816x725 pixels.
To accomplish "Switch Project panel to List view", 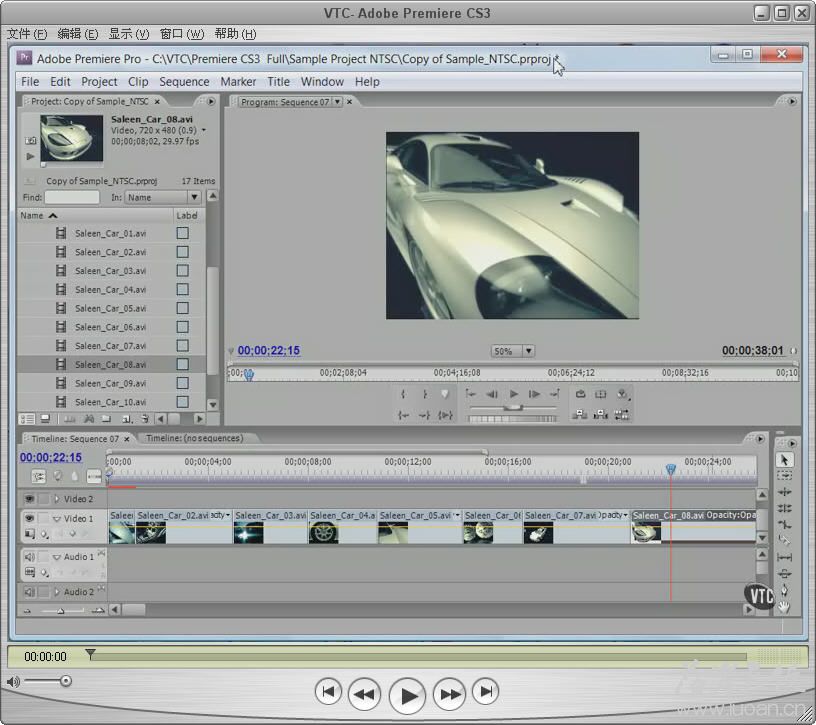I will click(x=27, y=418).
